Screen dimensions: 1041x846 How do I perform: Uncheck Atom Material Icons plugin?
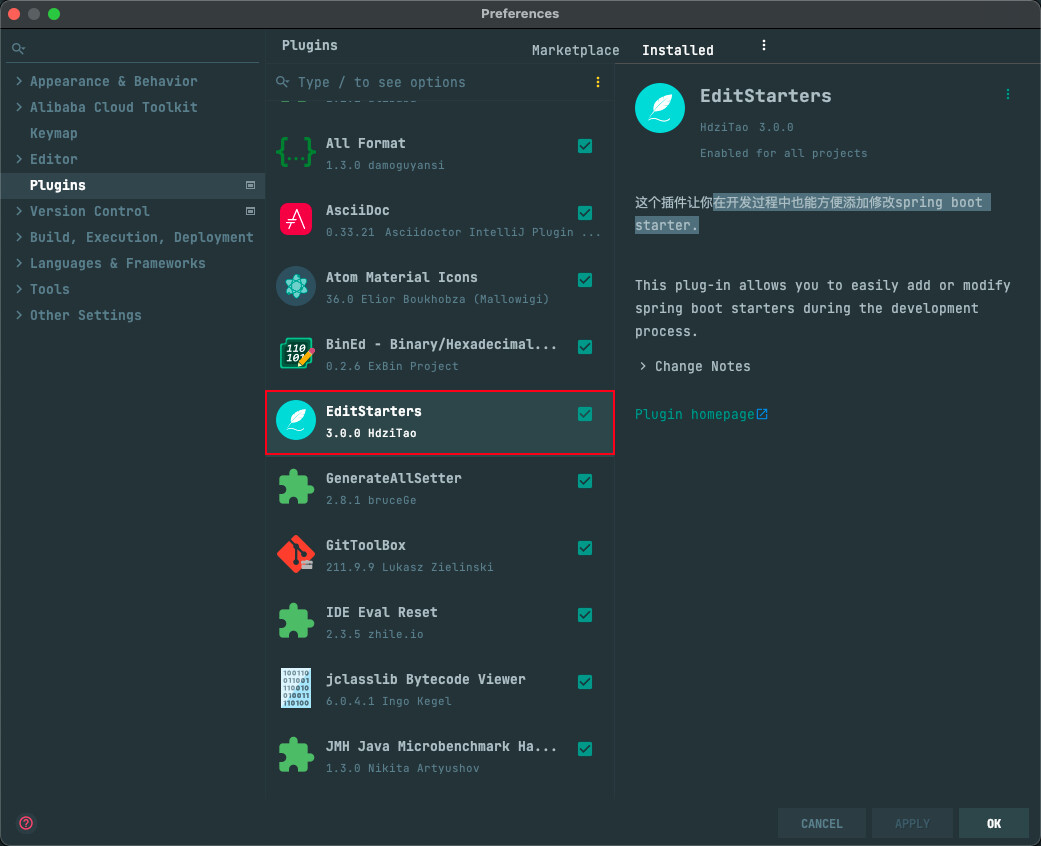tap(585, 280)
